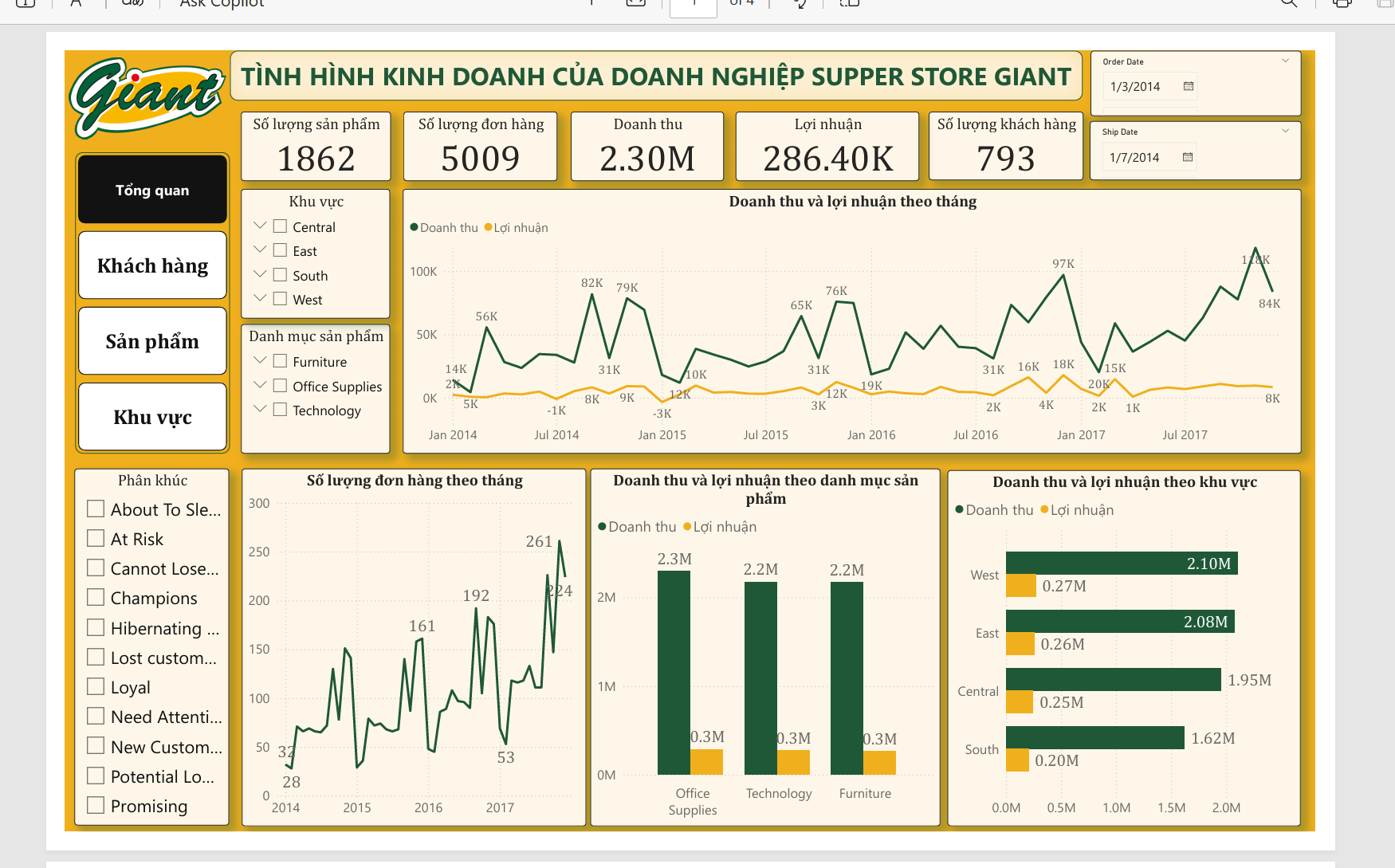Click the dashboard title banner text
Image resolution: width=1395 pixels, height=868 pixels.
[x=656, y=77]
